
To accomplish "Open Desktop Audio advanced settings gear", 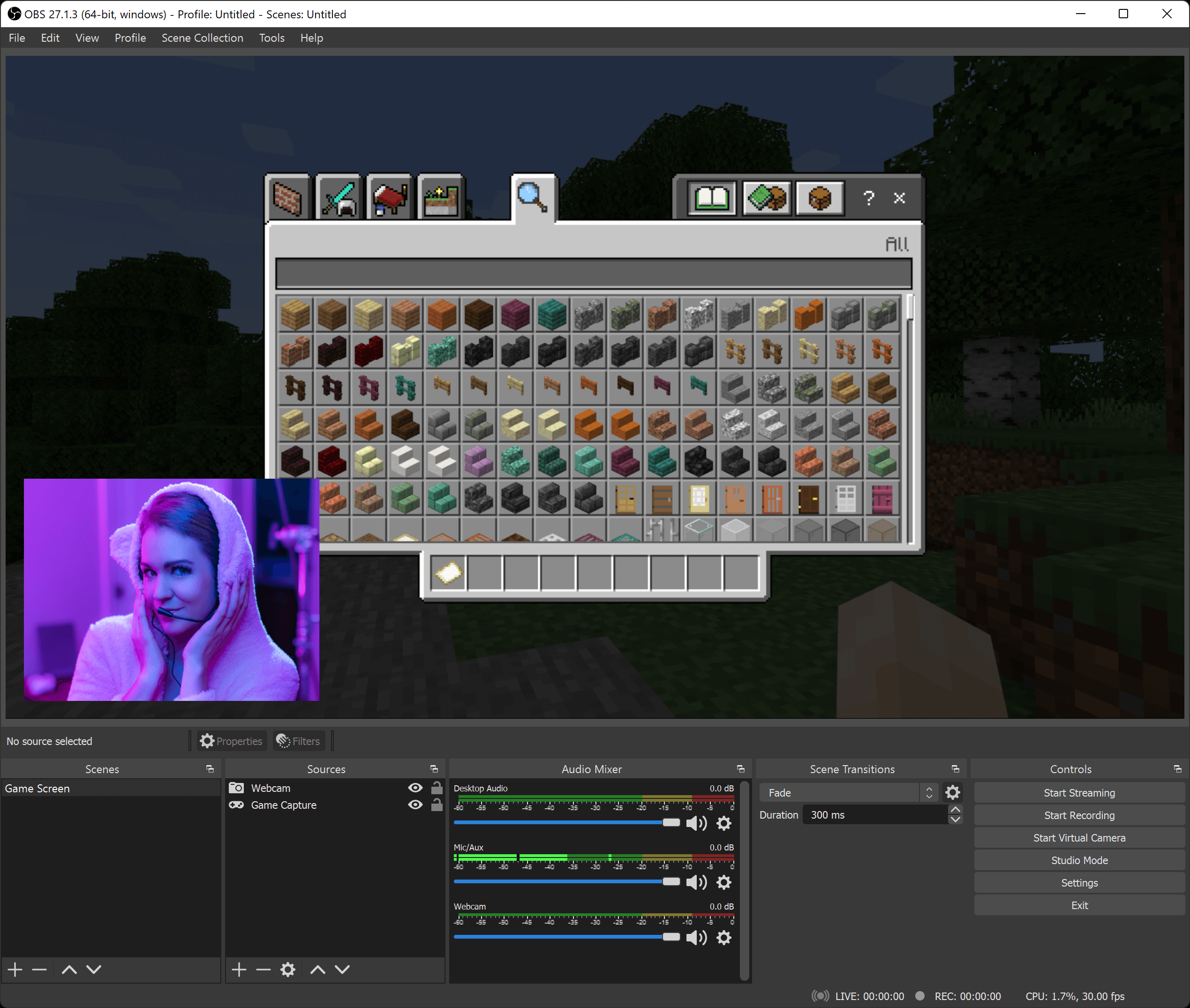I will [723, 823].
